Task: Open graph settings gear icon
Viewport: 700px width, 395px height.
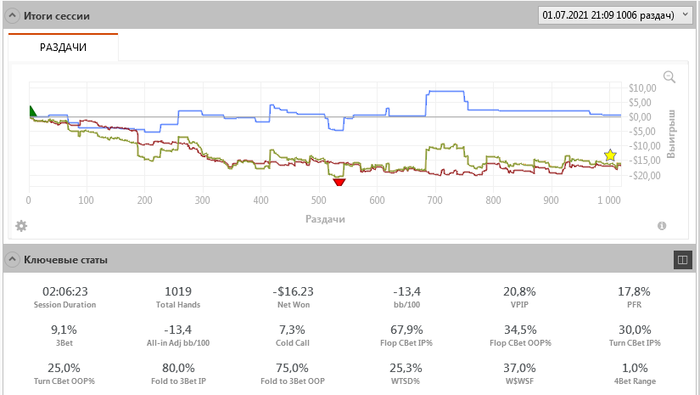Action: [21, 226]
